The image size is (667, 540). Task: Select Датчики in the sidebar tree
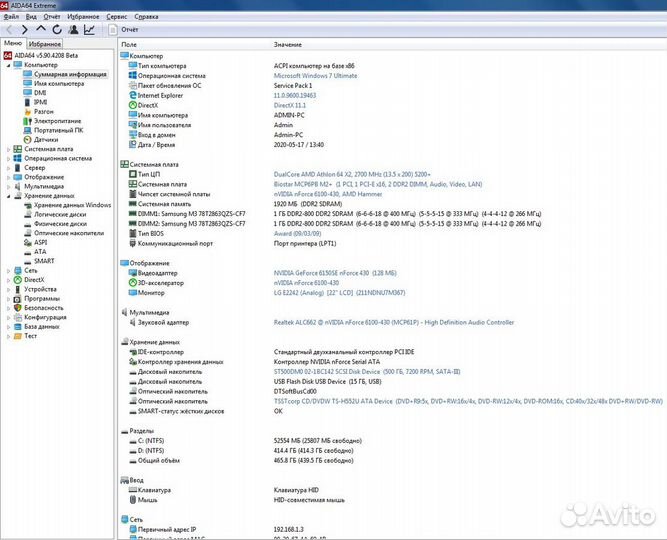(45, 139)
